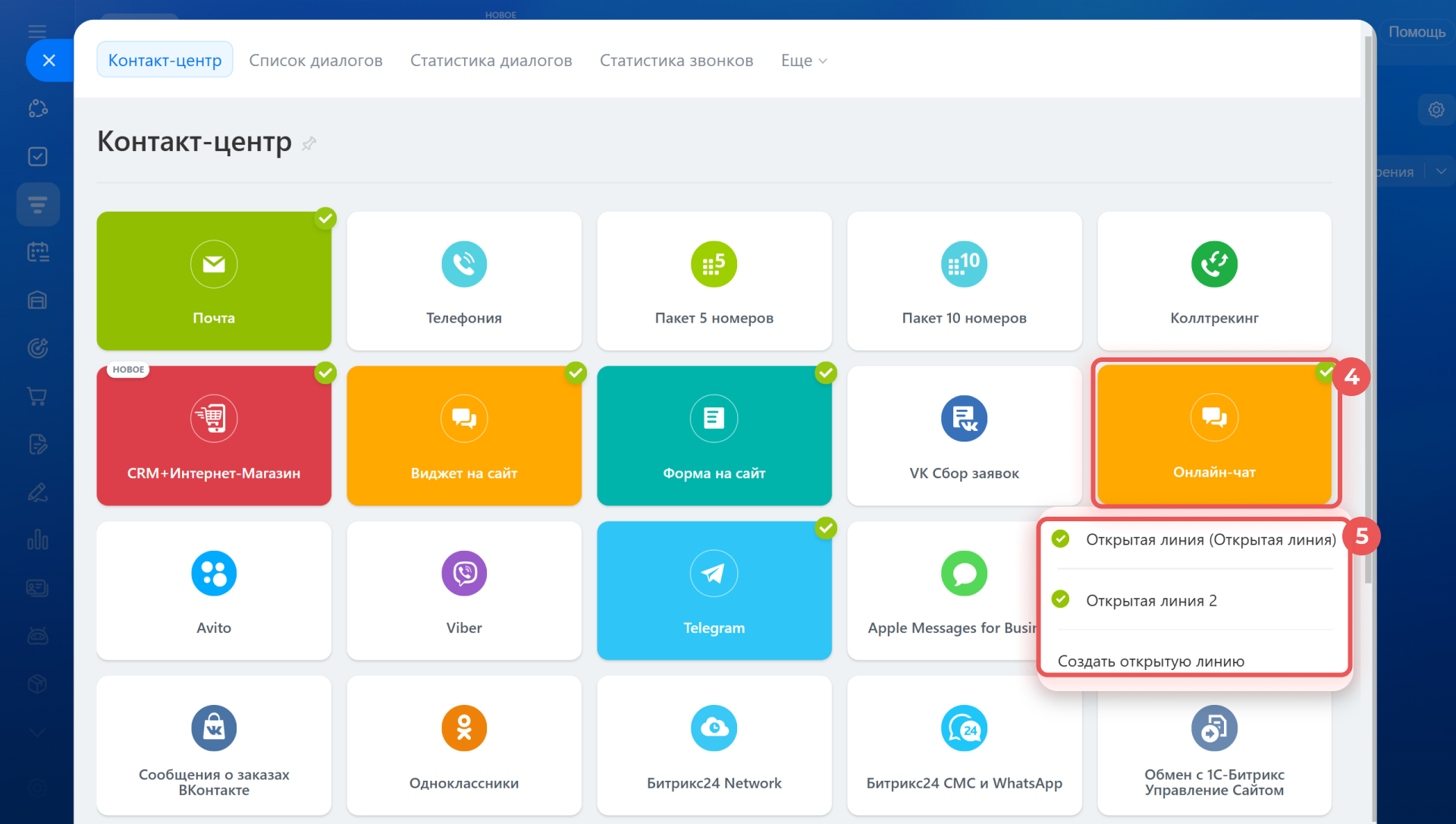The height and width of the screenshot is (824, 1456).
Task: Expand the Еще dropdown menu
Action: pos(804,60)
